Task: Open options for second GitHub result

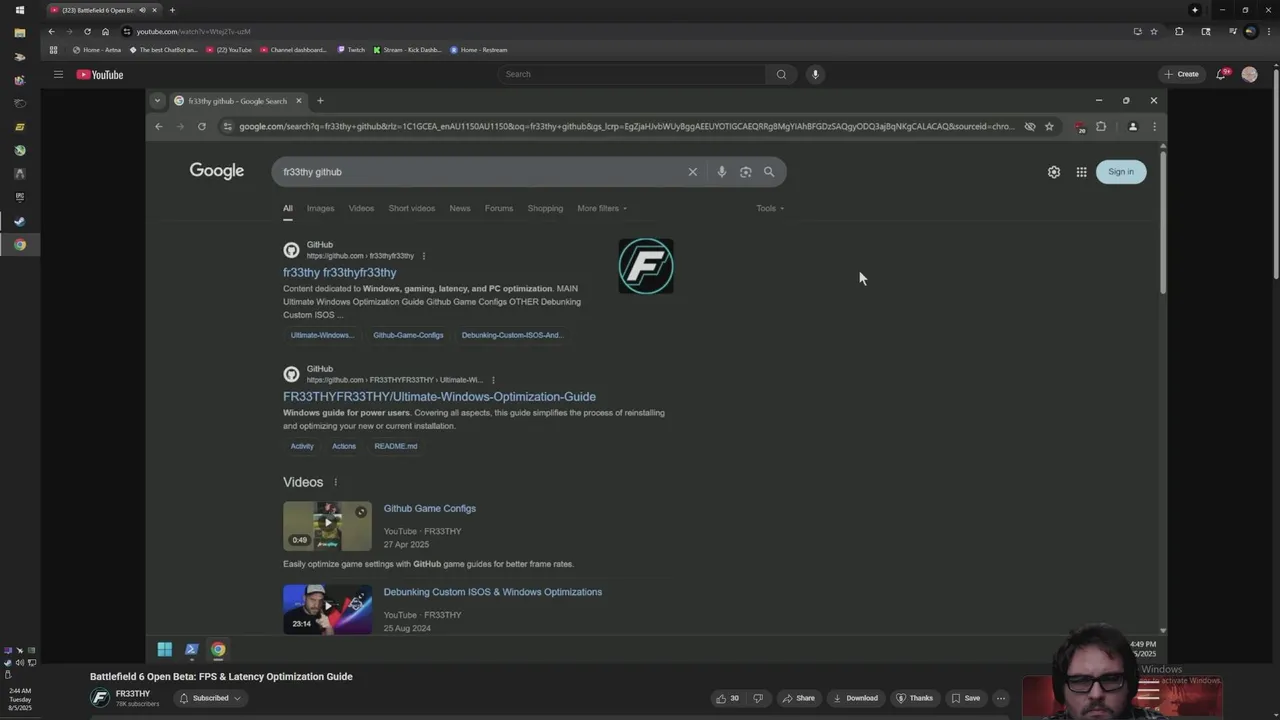Action: tap(492, 380)
